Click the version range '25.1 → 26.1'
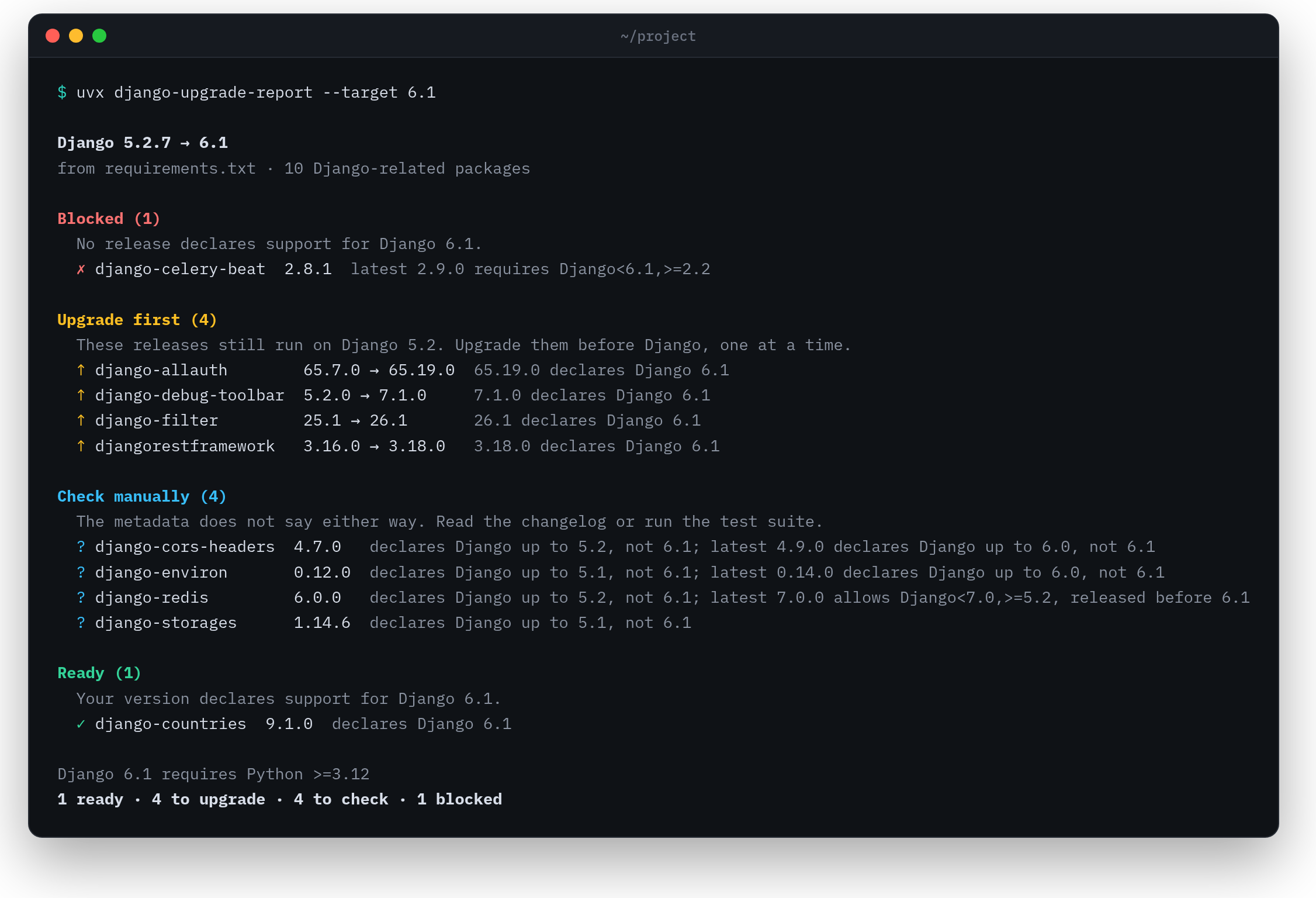Screen dimensions: 1316x898 pos(355,420)
